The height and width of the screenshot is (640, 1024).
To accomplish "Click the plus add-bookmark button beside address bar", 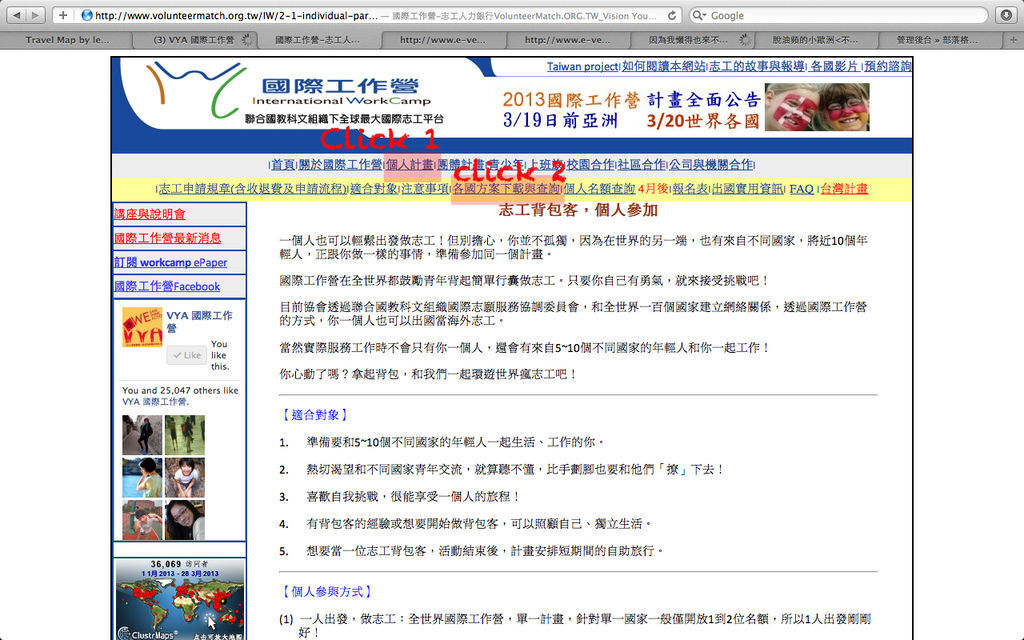I will point(63,15).
